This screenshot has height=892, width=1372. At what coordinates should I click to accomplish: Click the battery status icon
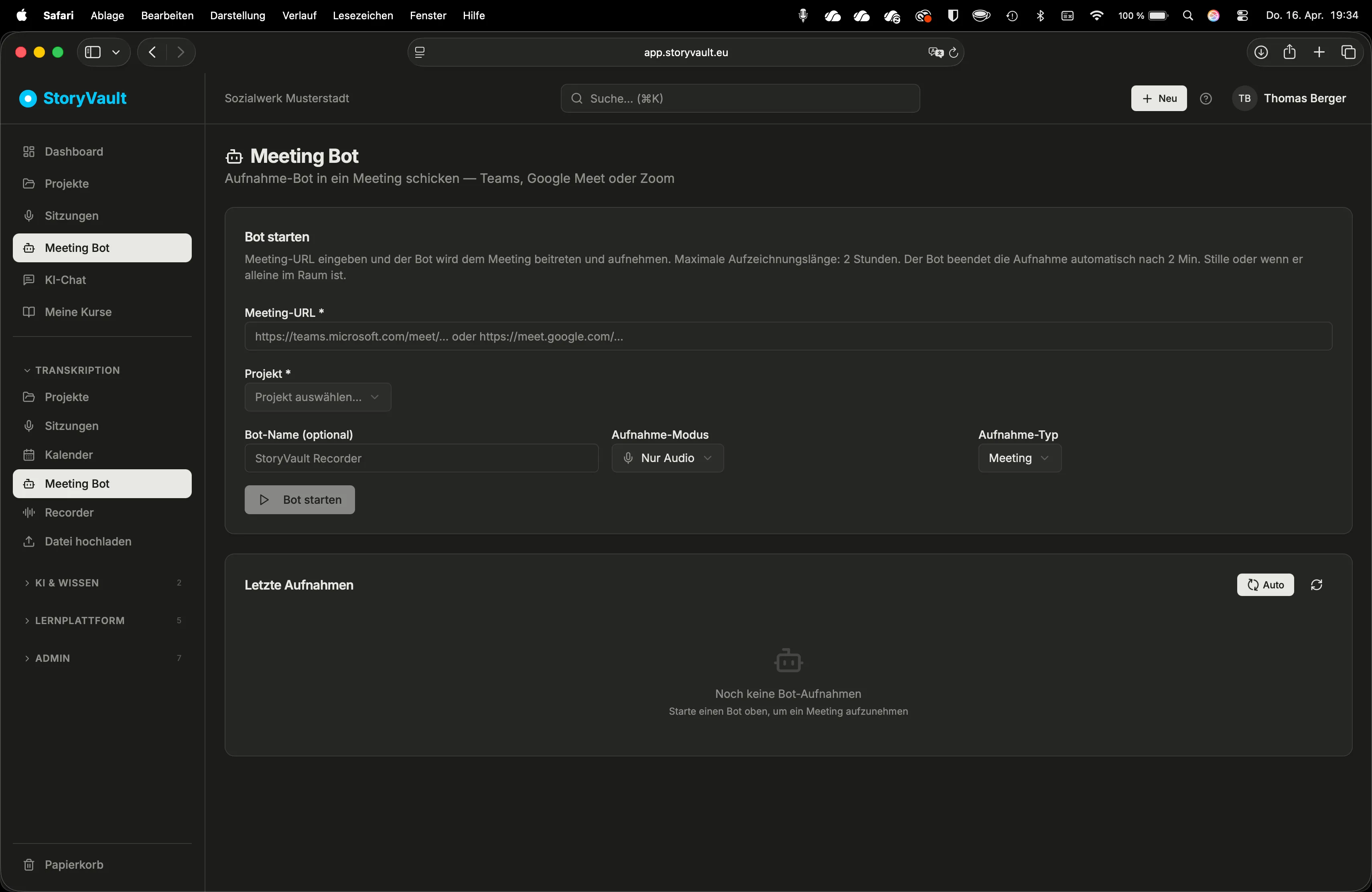point(1143,16)
